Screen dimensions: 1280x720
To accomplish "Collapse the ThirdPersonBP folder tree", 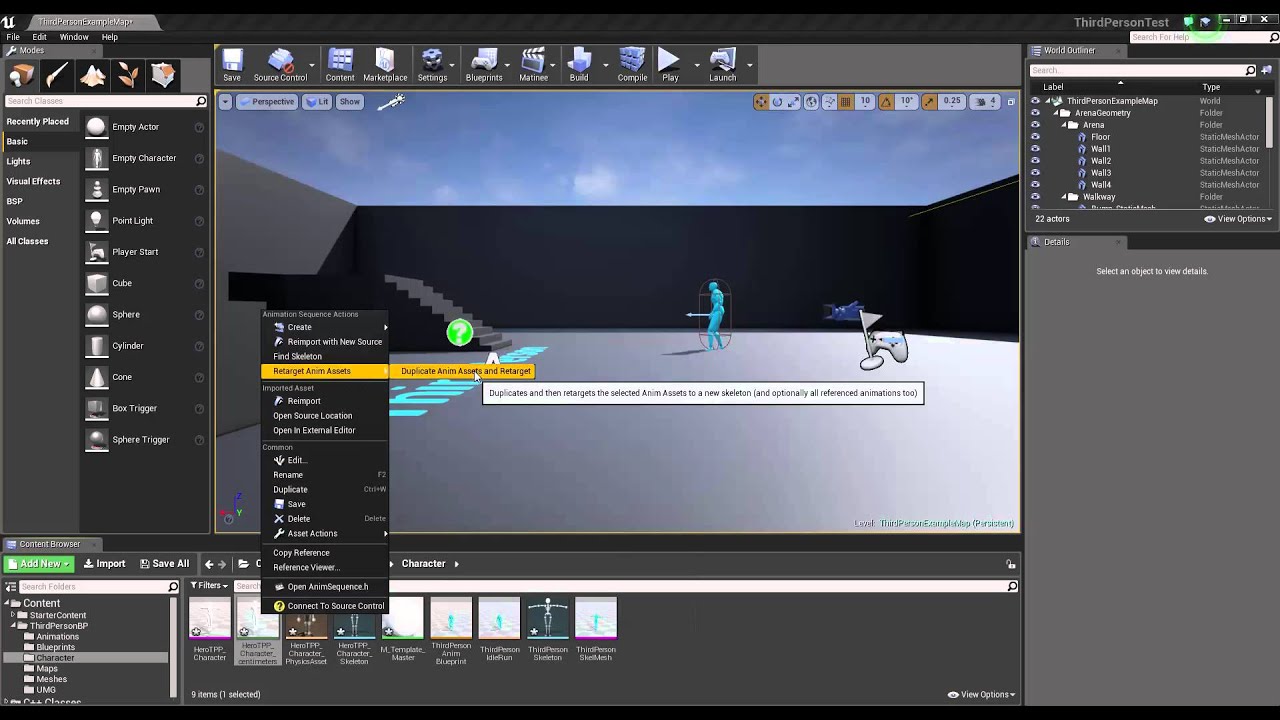I will coord(14,626).
